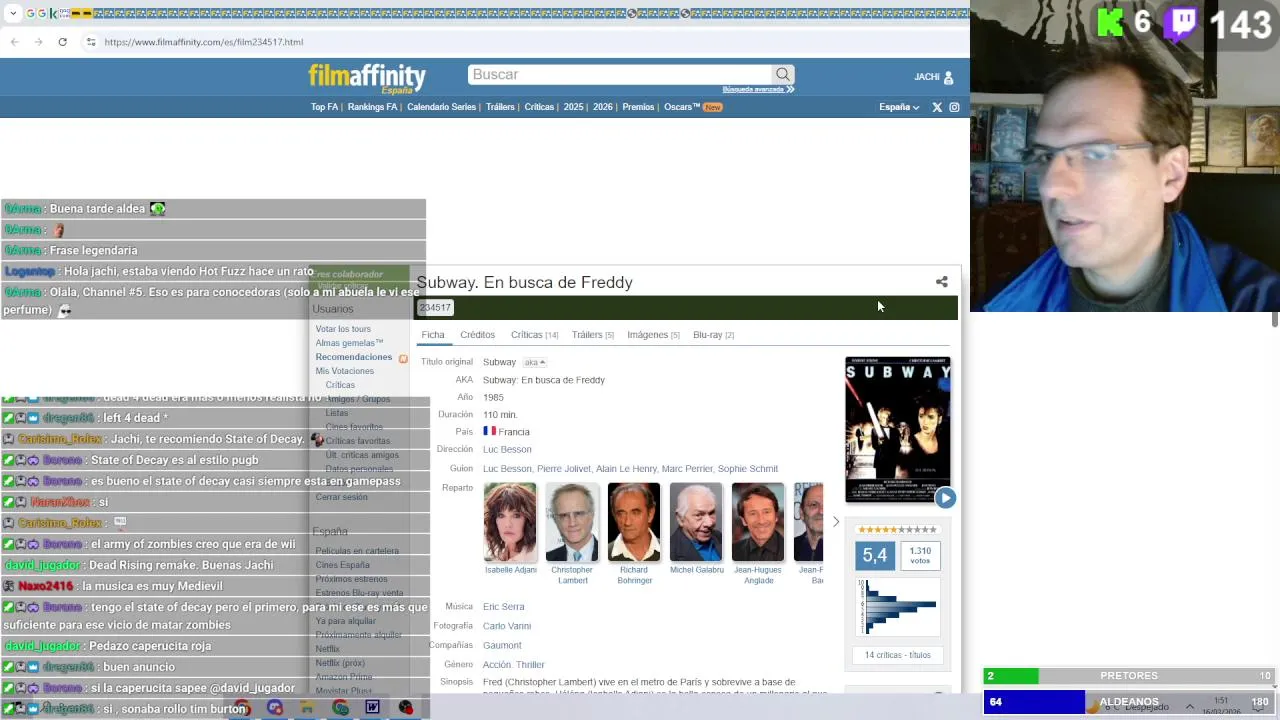Open Gaumont company link
The height and width of the screenshot is (720, 1280).
coord(502,646)
